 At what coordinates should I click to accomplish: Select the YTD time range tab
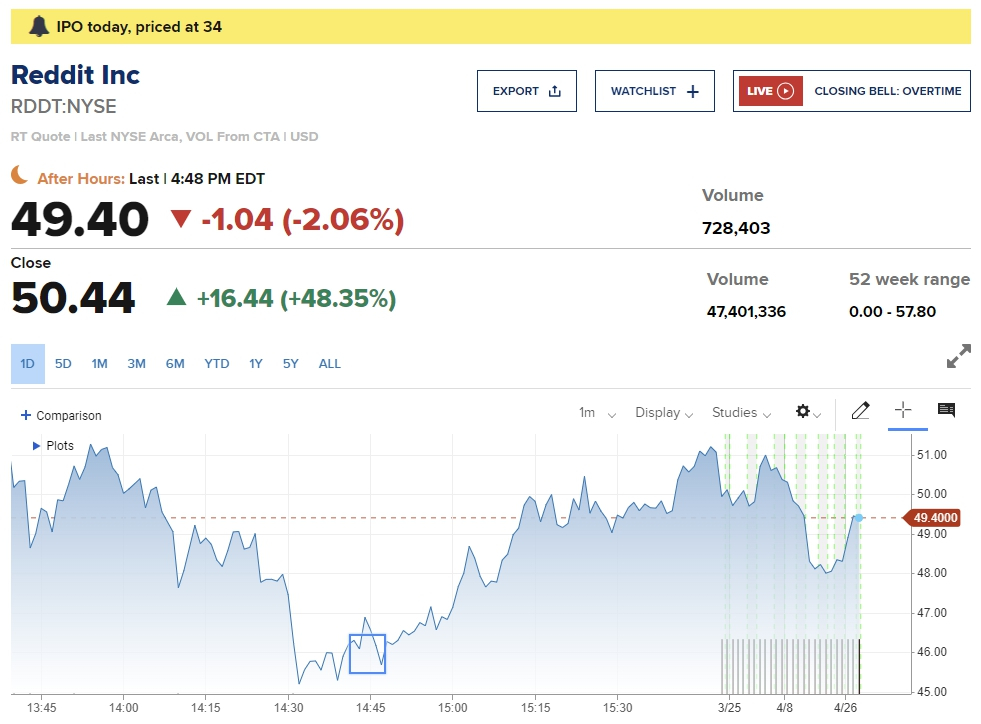click(x=217, y=364)
